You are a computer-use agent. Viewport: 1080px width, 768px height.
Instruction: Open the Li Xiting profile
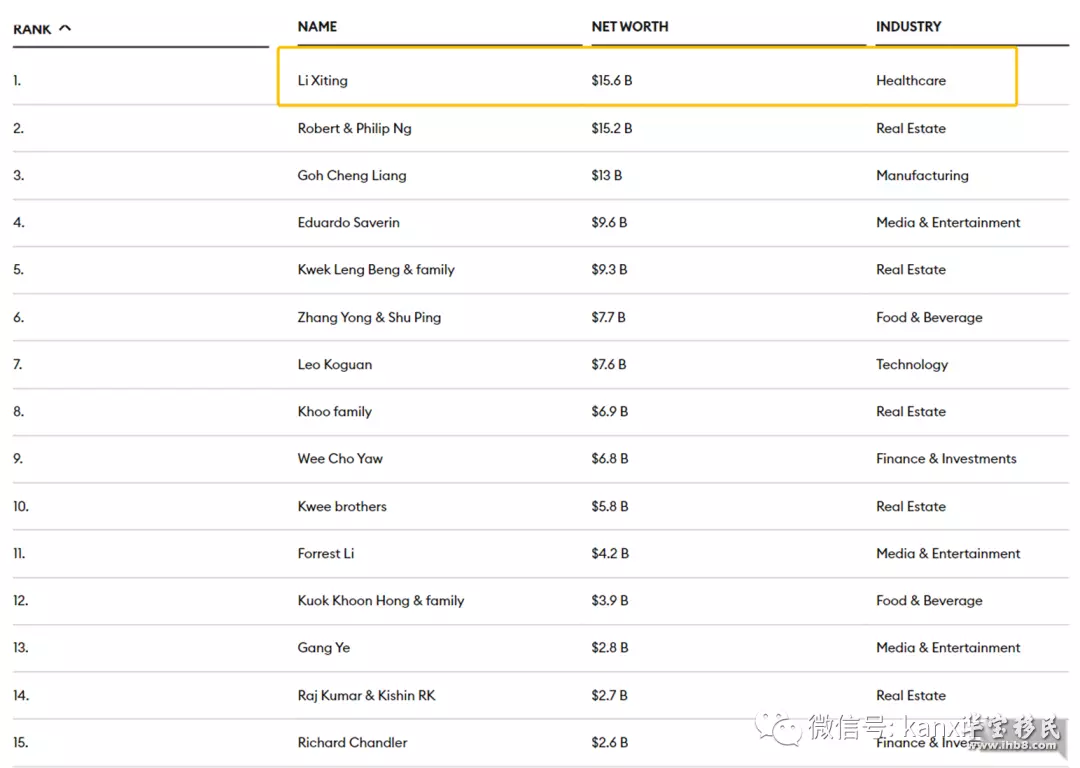[322, 81]
